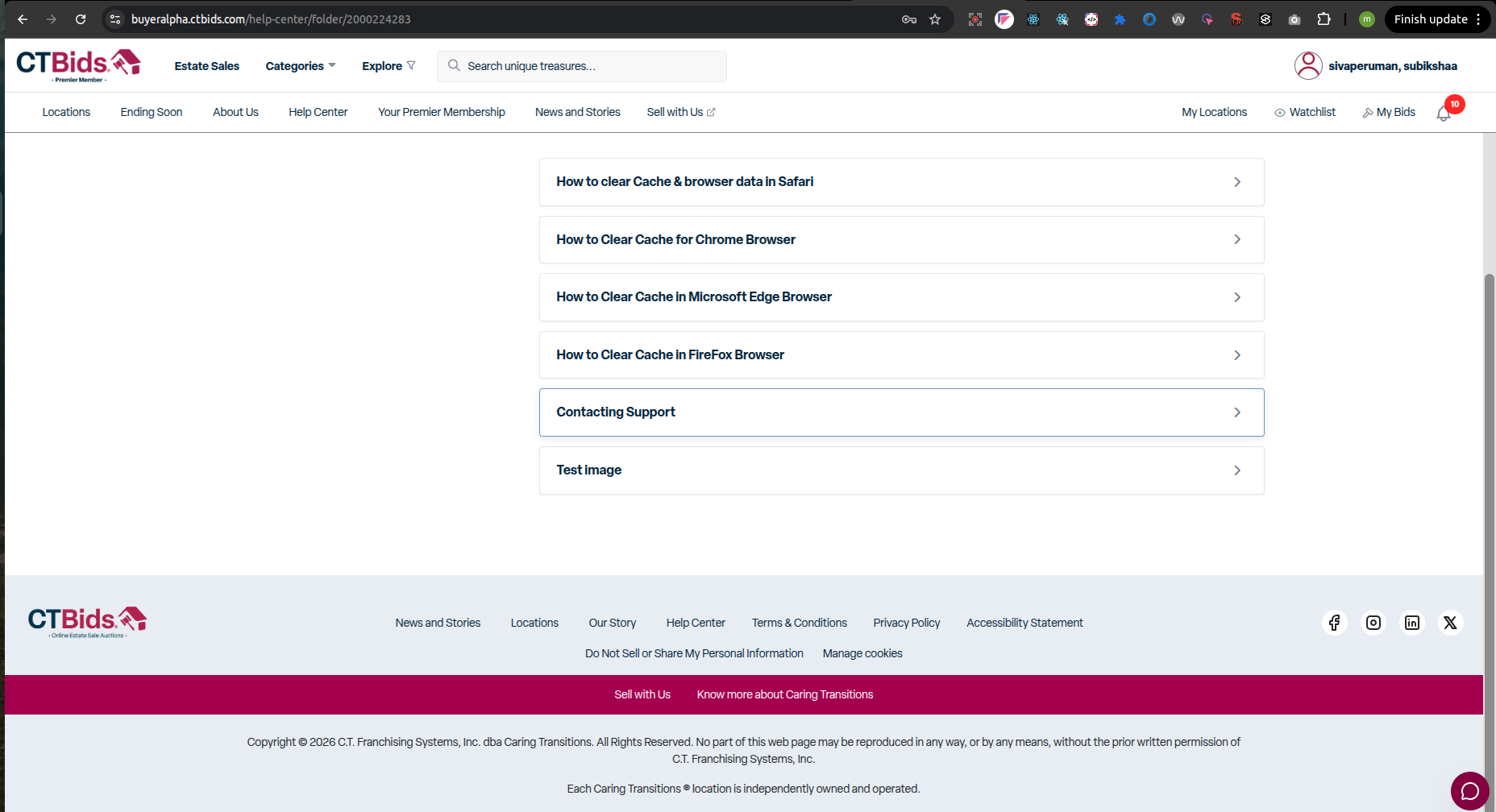The image size is (1496, 812).
Task: Open the CTBids Facebook page icon
Action: click(x=1335, y=623)
